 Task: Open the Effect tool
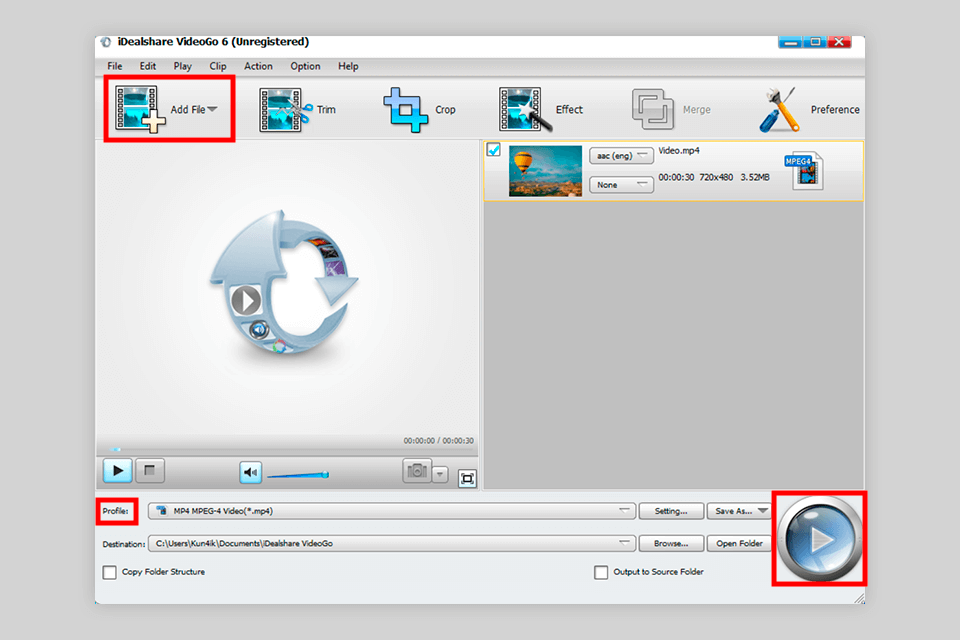tap(540, 110)
